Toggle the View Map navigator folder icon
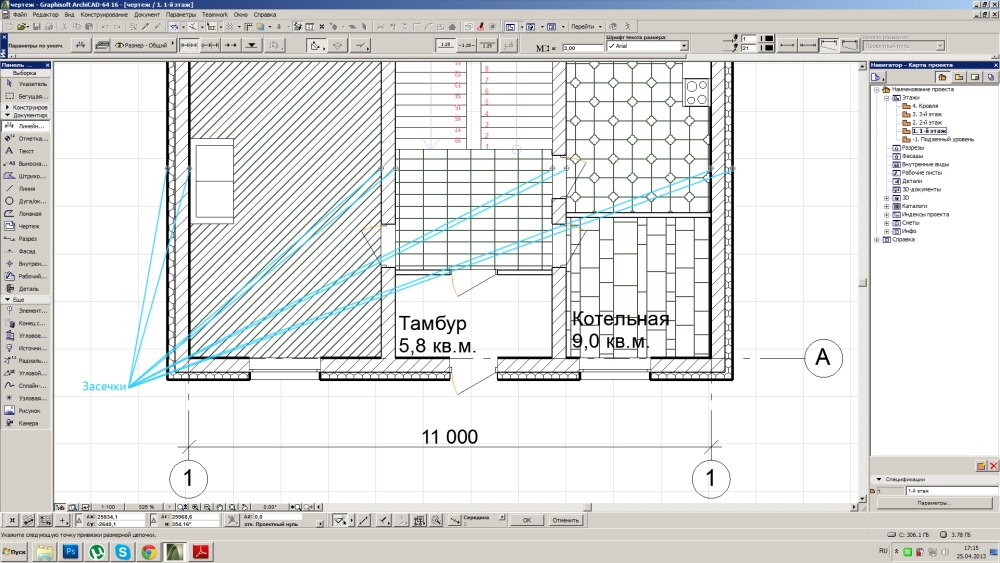The height and width of the screenshot is (563, 1000). tap(959, 77)
